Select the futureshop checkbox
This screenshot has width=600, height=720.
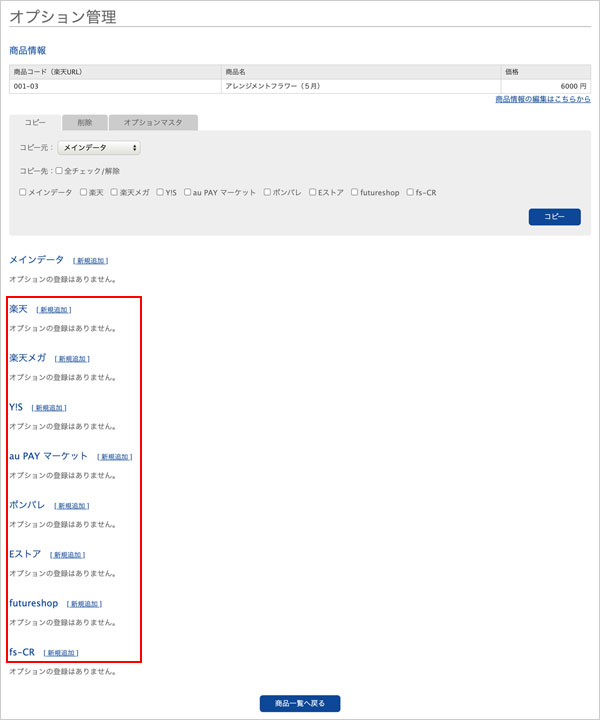tap(354, 192)
